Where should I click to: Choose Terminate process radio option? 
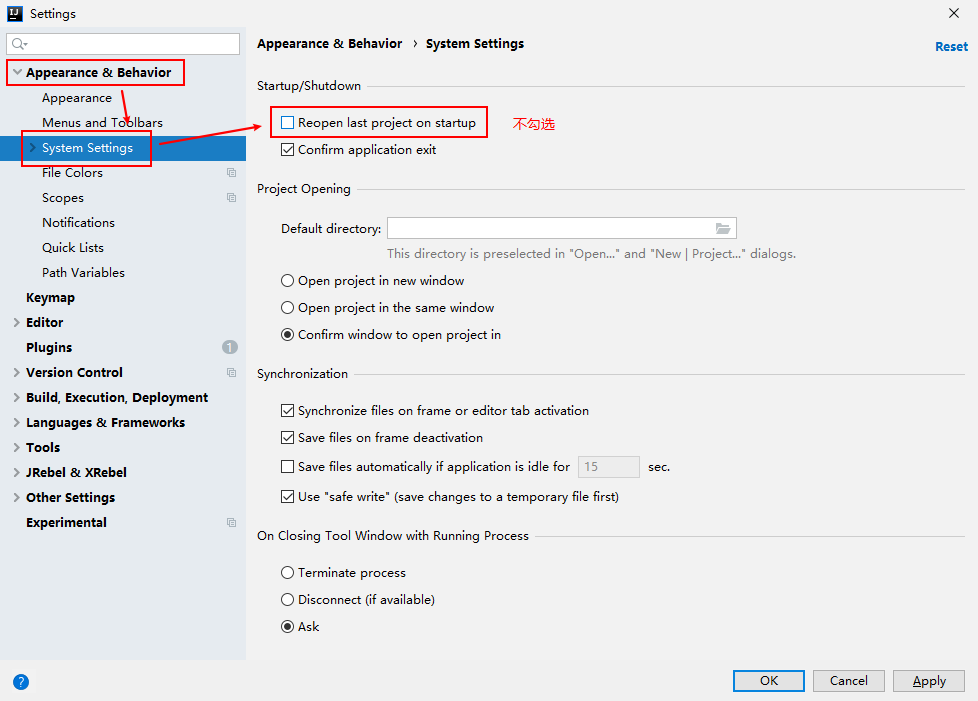[x=288, y=573]
